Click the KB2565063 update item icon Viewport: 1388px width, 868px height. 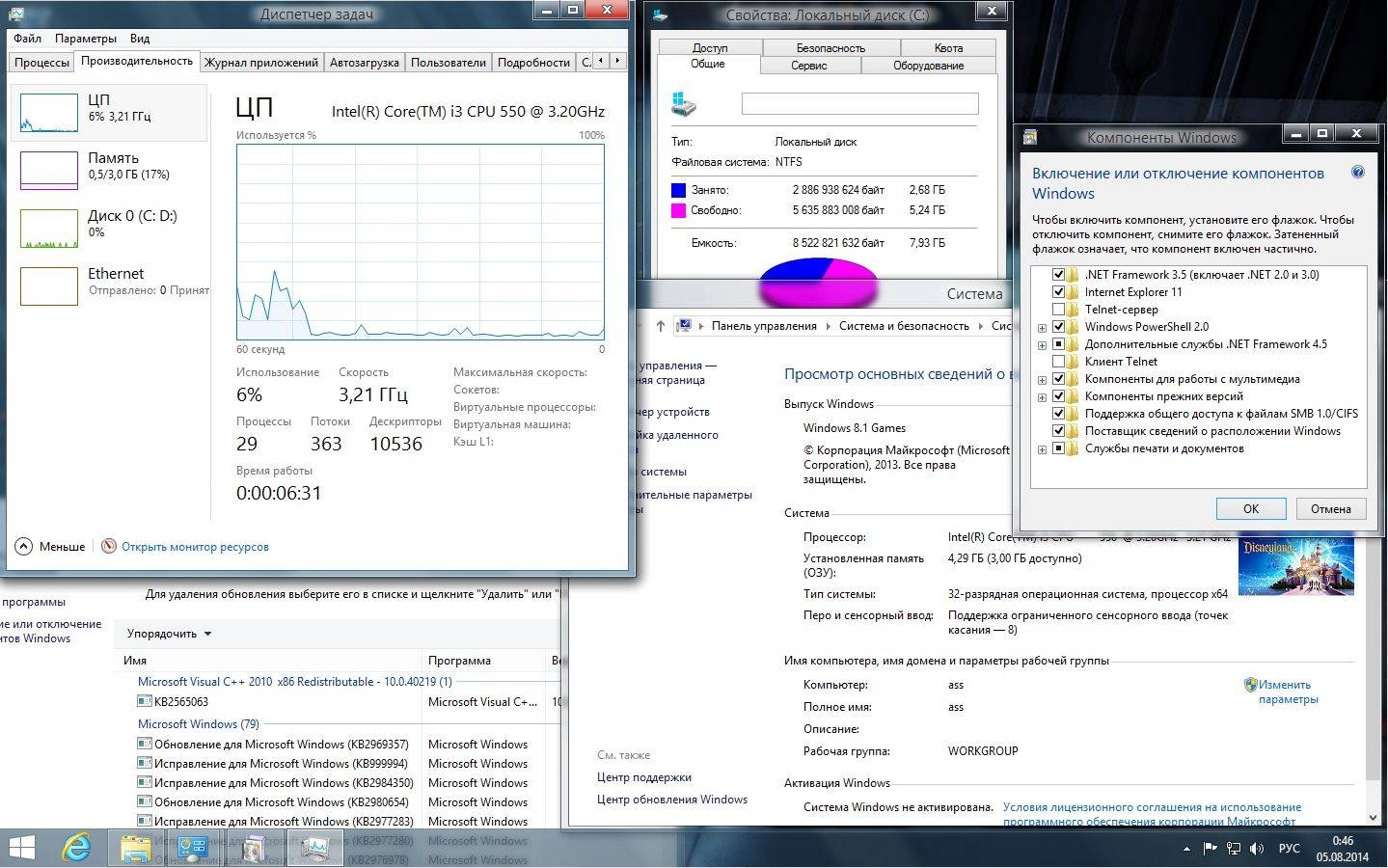coord(145,701)
